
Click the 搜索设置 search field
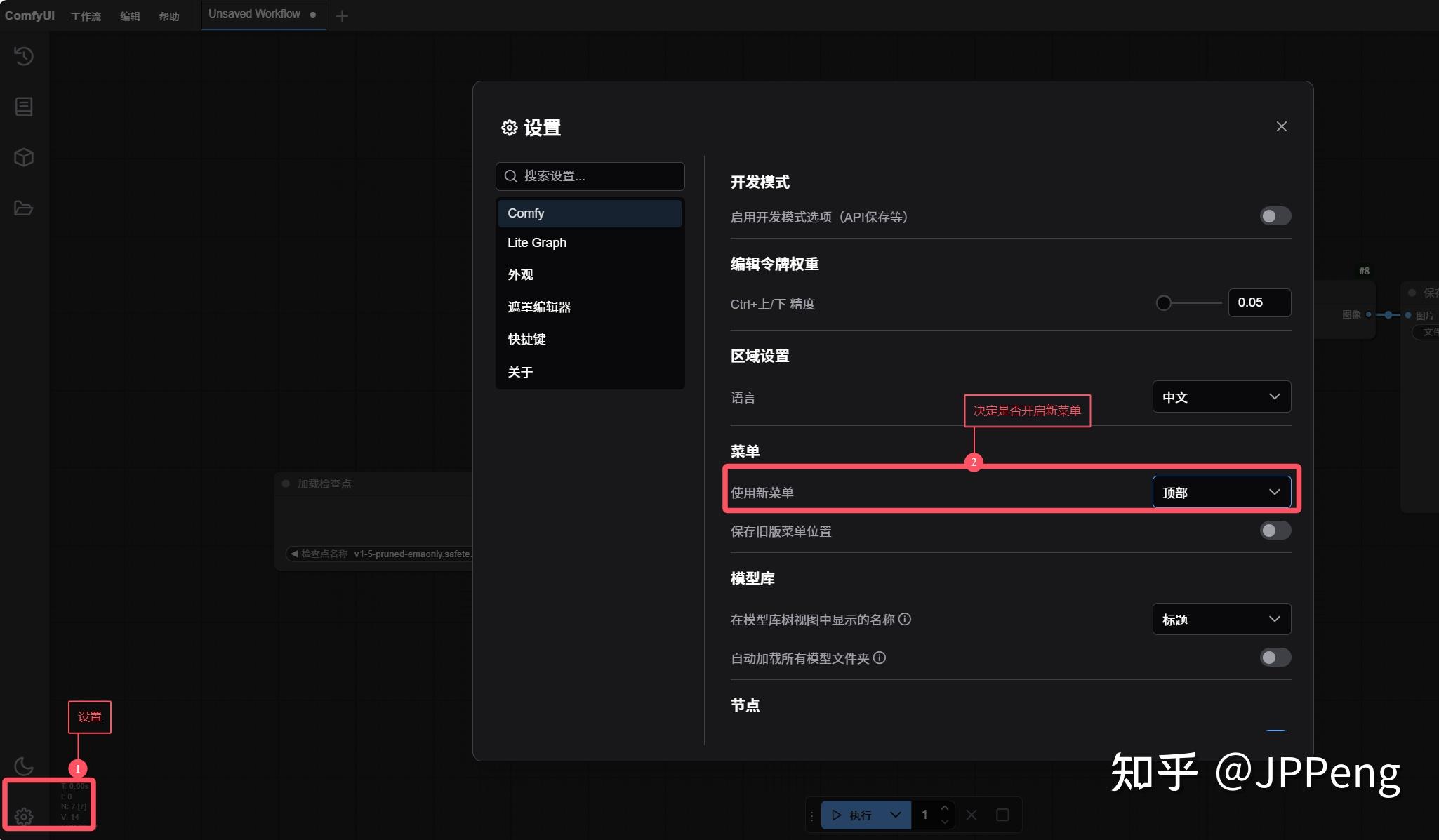pos(590,176)
